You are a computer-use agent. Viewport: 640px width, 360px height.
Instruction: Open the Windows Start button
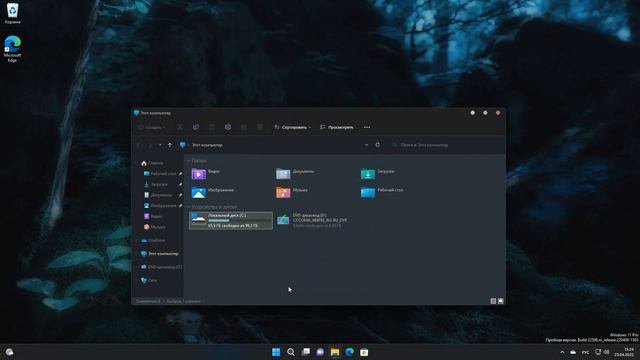276,352
